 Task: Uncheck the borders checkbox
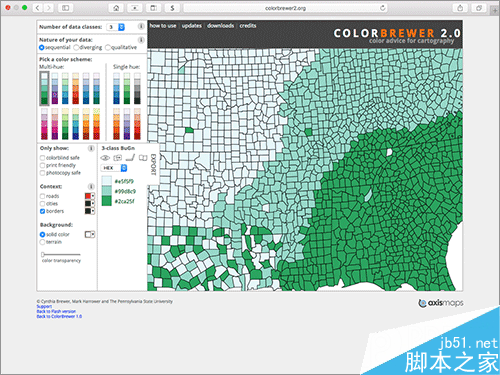pos(42,211)
